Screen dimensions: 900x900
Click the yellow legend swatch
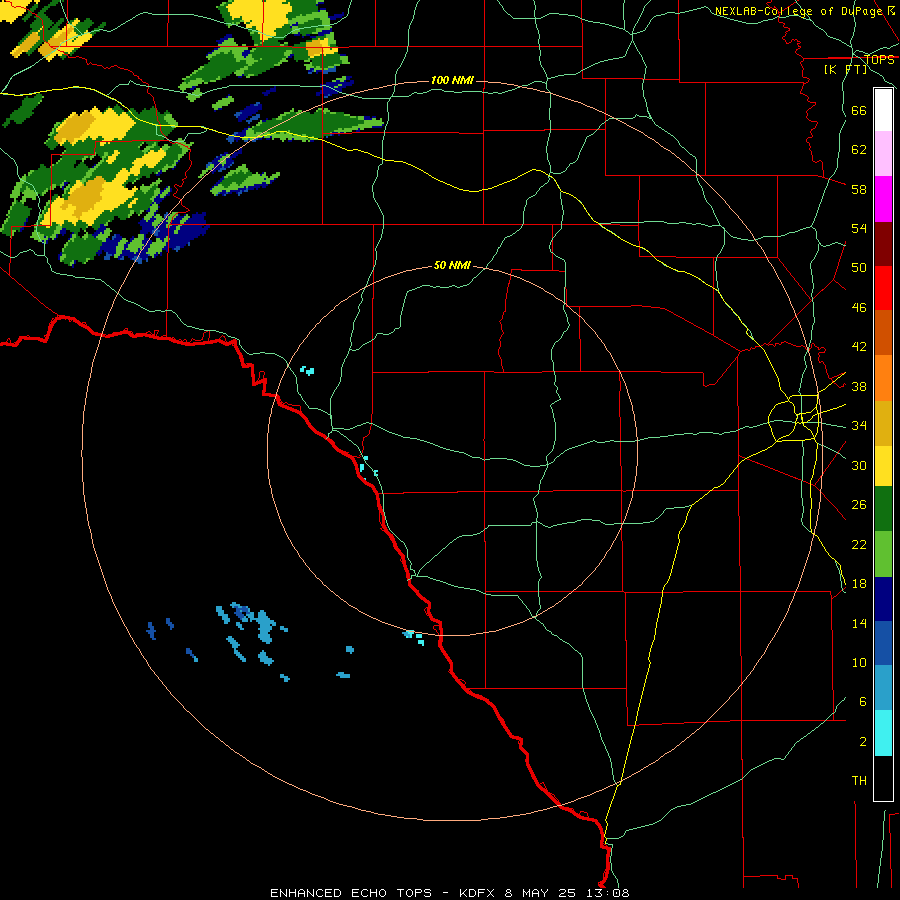(x=883, y=466)
